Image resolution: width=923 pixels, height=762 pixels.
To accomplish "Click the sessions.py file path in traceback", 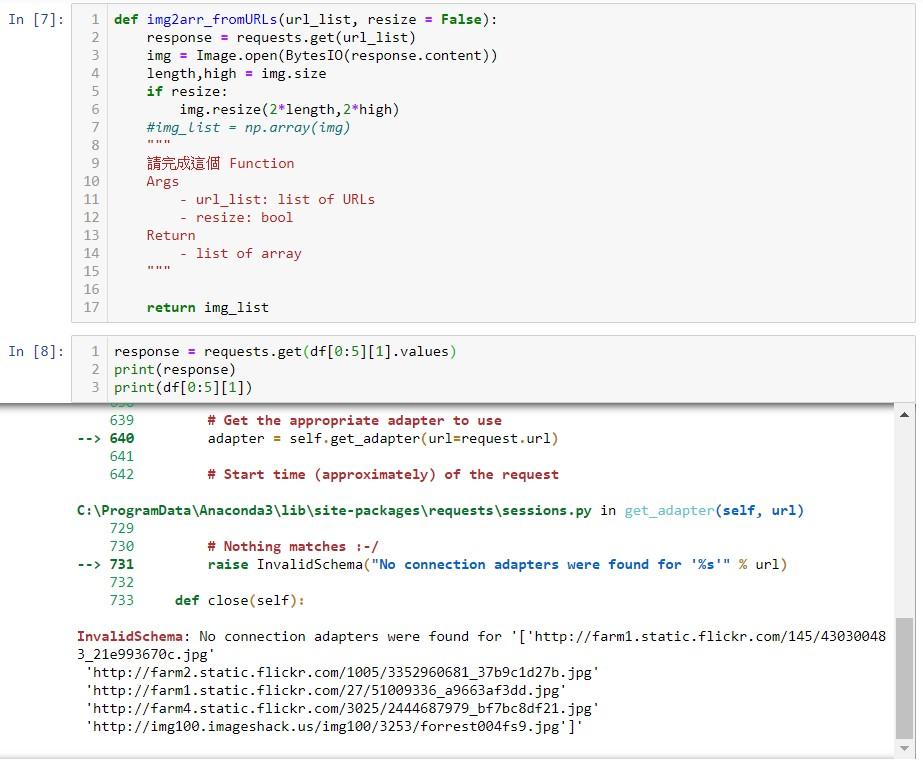I will [x=334, y=511].
